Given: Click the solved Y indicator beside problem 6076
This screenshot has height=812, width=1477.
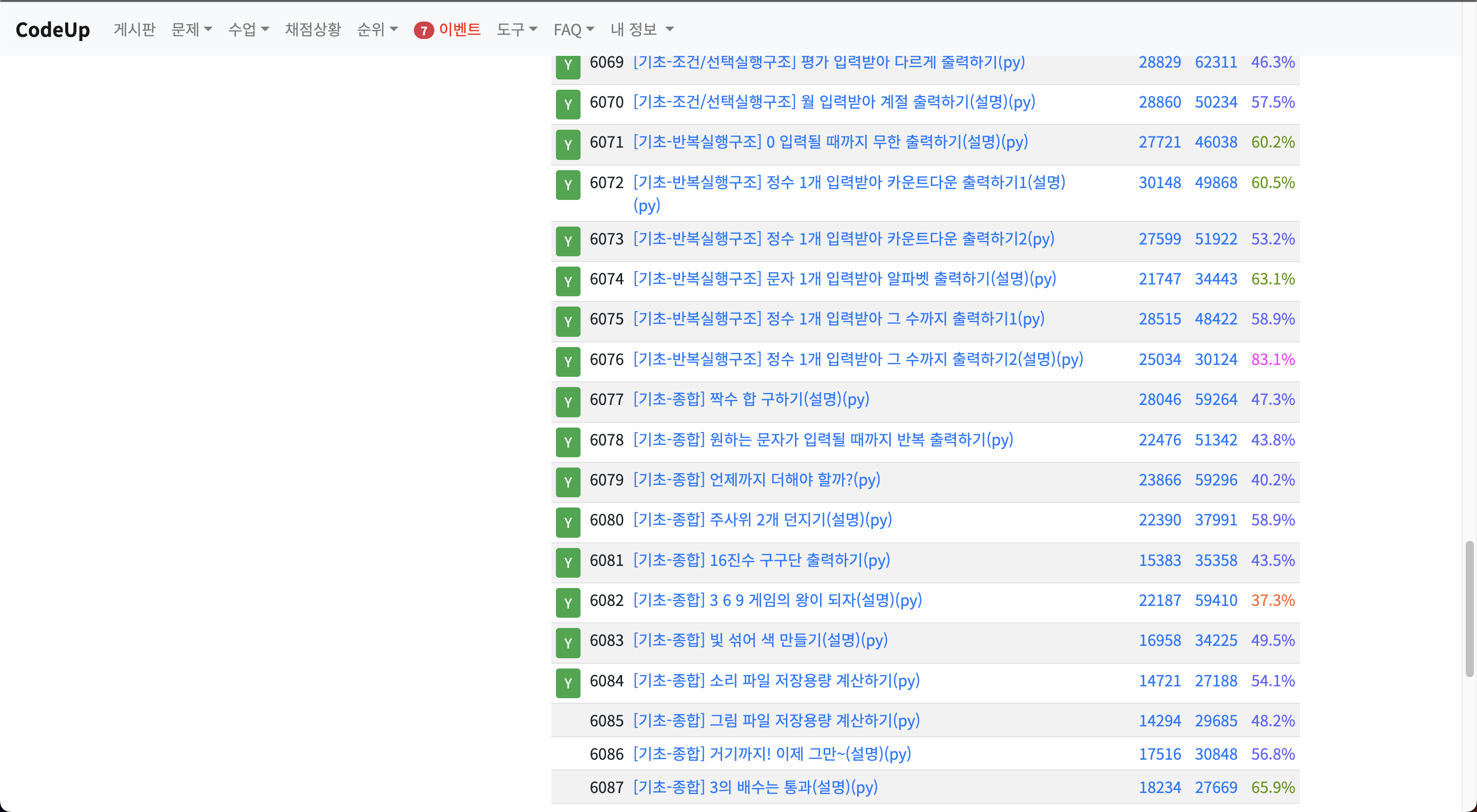Looking at the screenshot, I should 567,361.
